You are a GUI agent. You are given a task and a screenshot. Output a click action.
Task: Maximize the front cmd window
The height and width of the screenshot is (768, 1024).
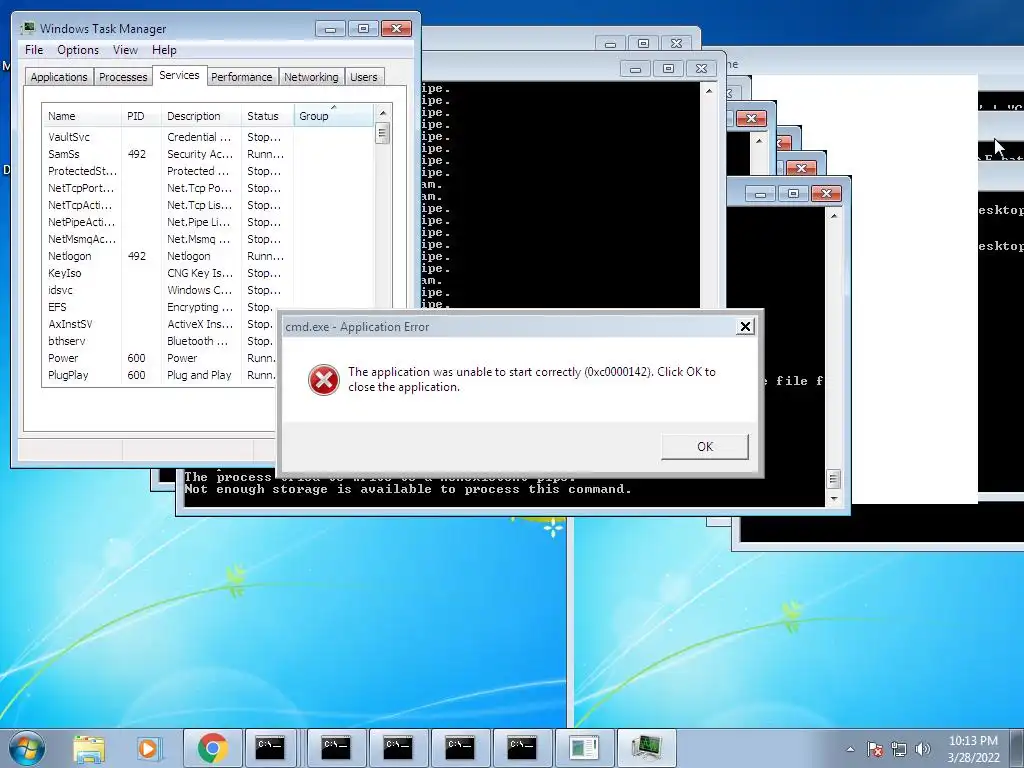click(793, 193)
